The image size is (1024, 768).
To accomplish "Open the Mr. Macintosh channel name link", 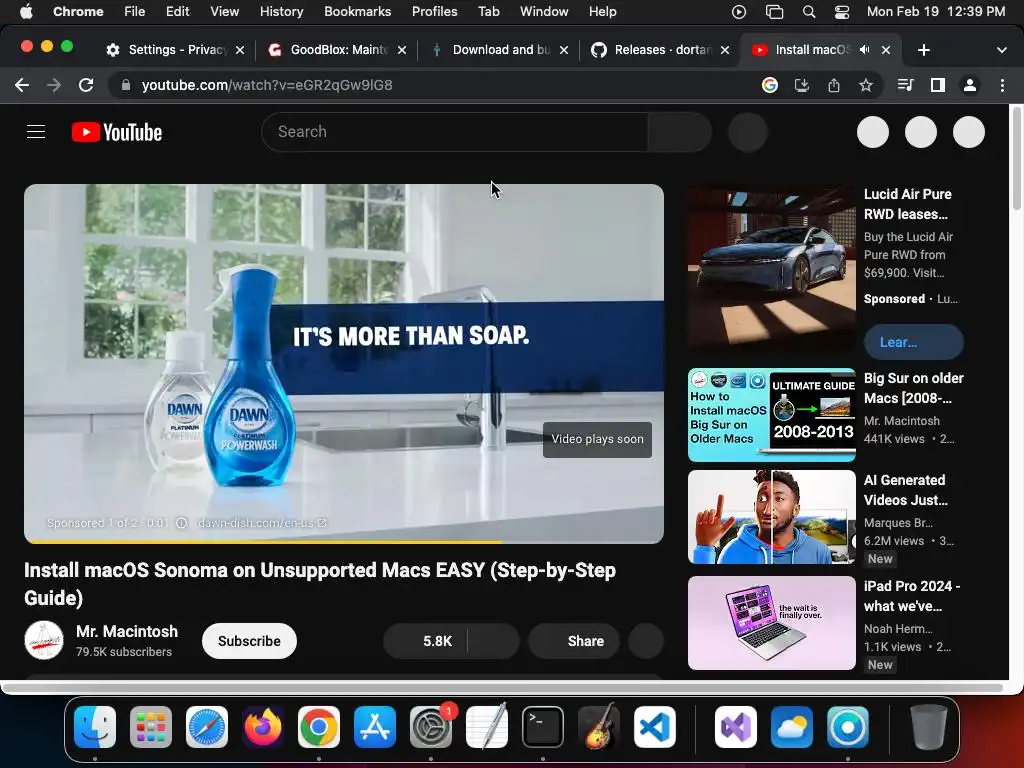I will coord(127,632).
